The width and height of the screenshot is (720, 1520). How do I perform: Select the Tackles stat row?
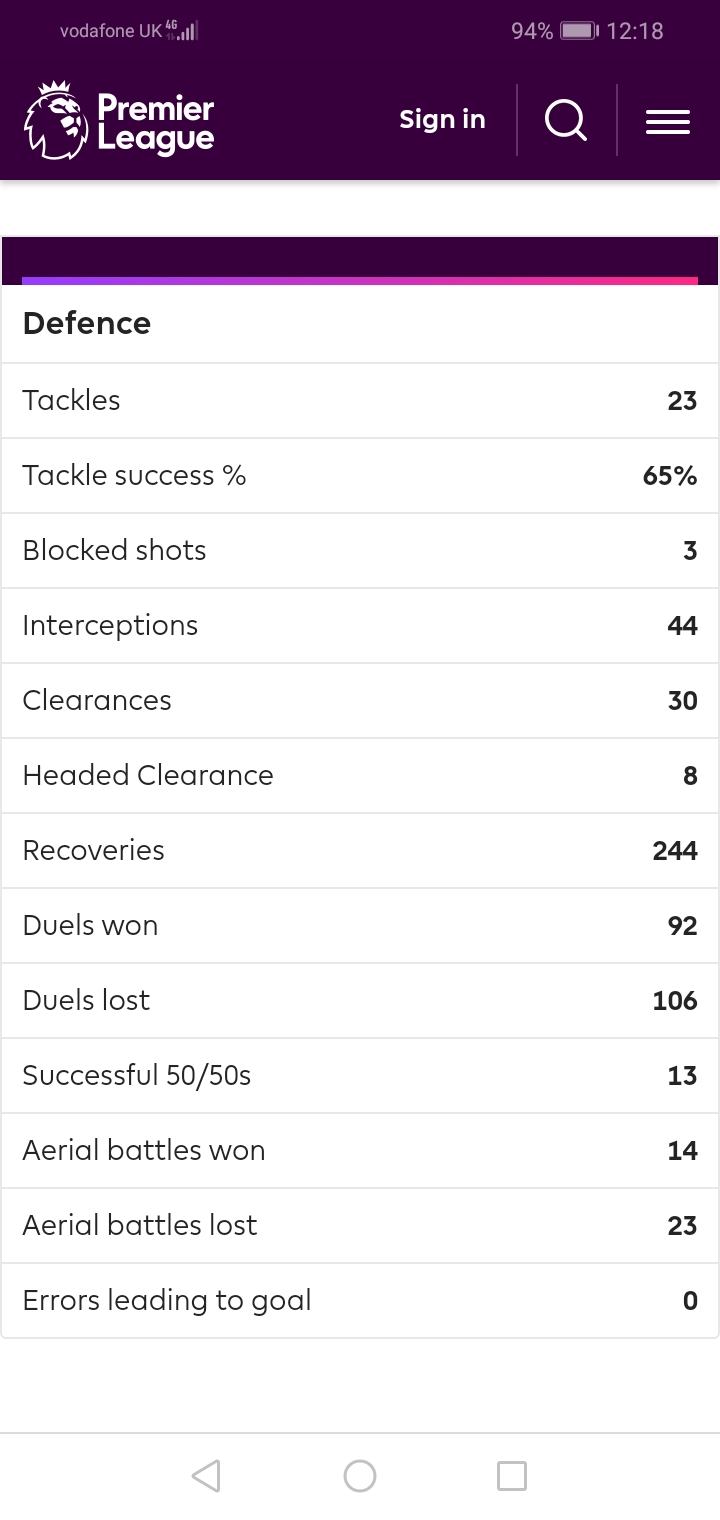point(360,400)
